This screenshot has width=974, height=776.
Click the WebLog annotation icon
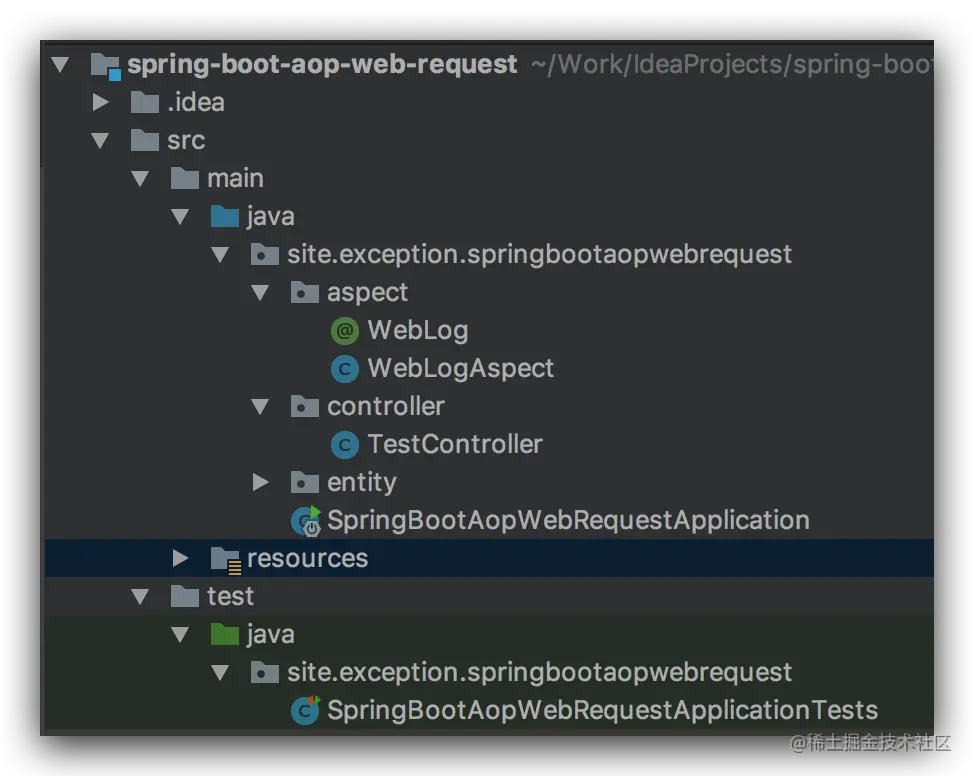345,331
